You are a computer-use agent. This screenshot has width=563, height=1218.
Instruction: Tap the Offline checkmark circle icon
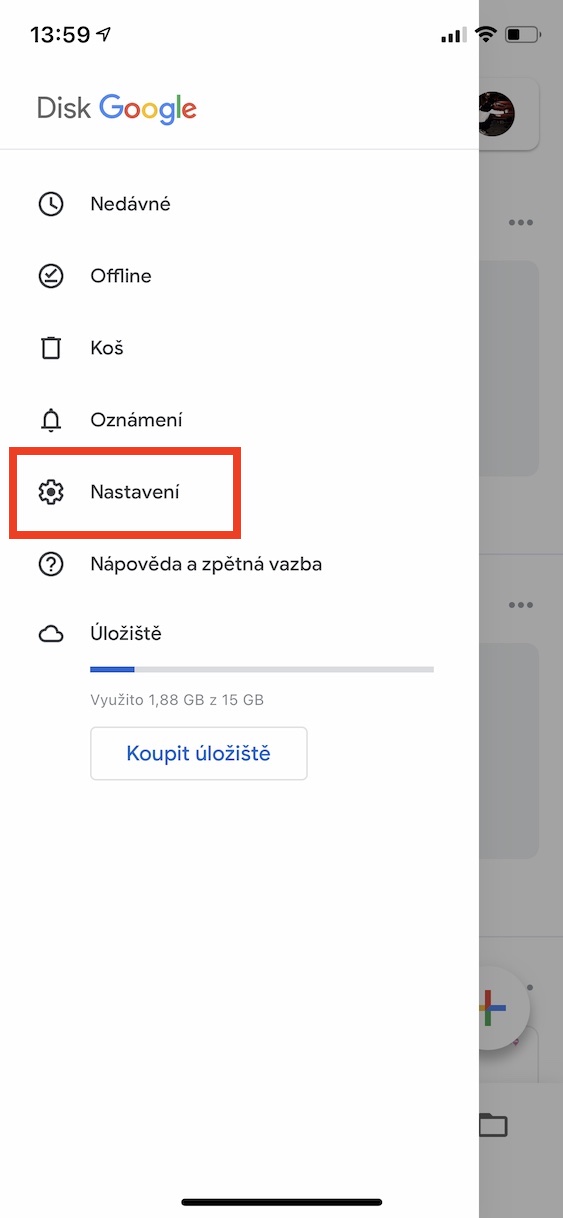50,276
